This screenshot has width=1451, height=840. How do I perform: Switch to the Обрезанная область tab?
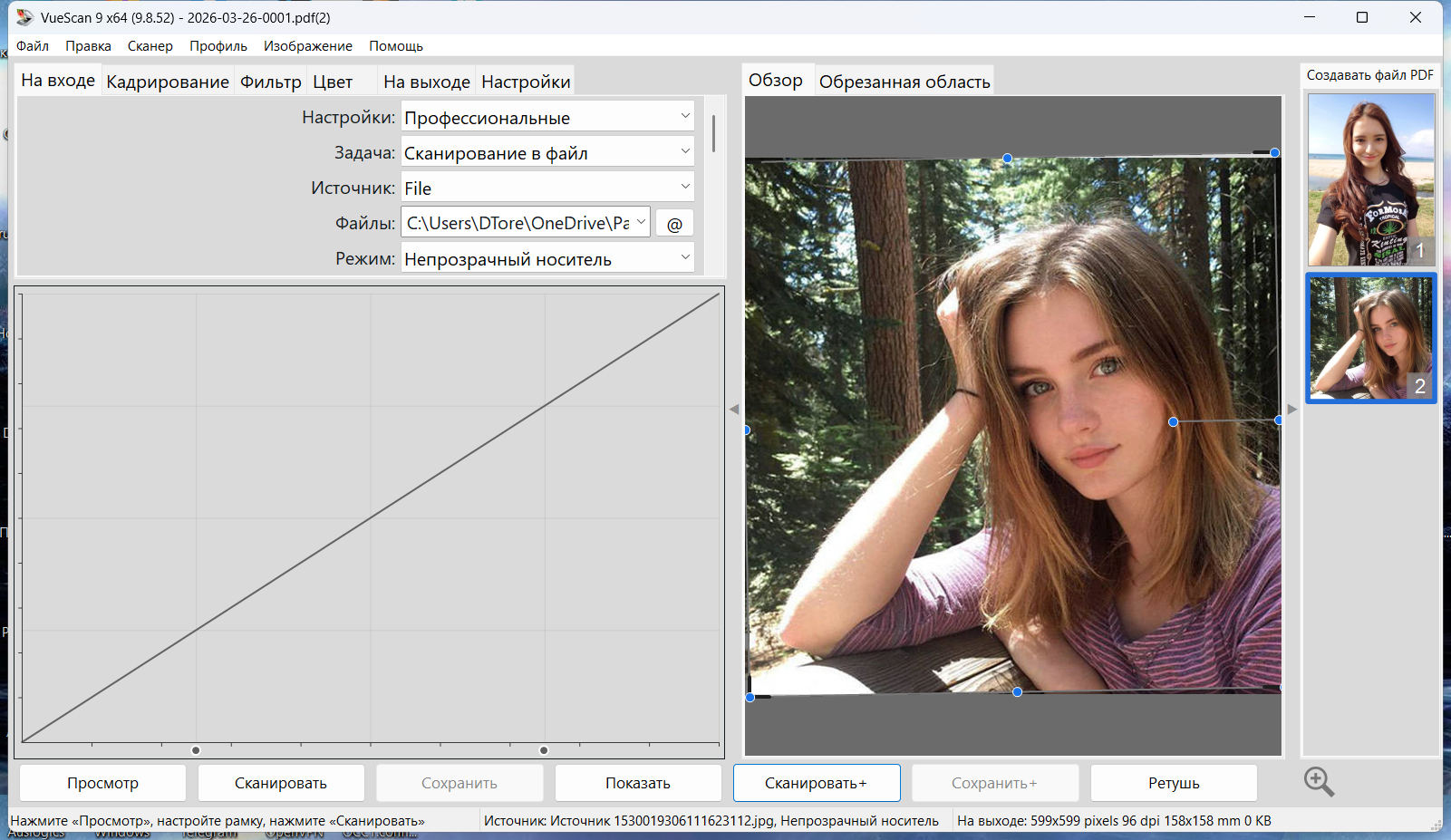click(x=904, y=82)
